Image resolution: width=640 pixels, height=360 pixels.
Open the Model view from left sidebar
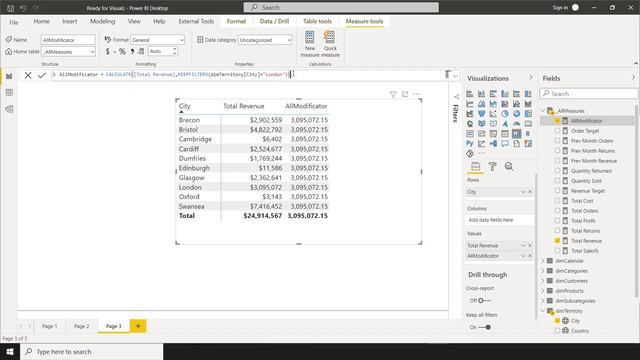pyautogui.click(x=9, y=109)
